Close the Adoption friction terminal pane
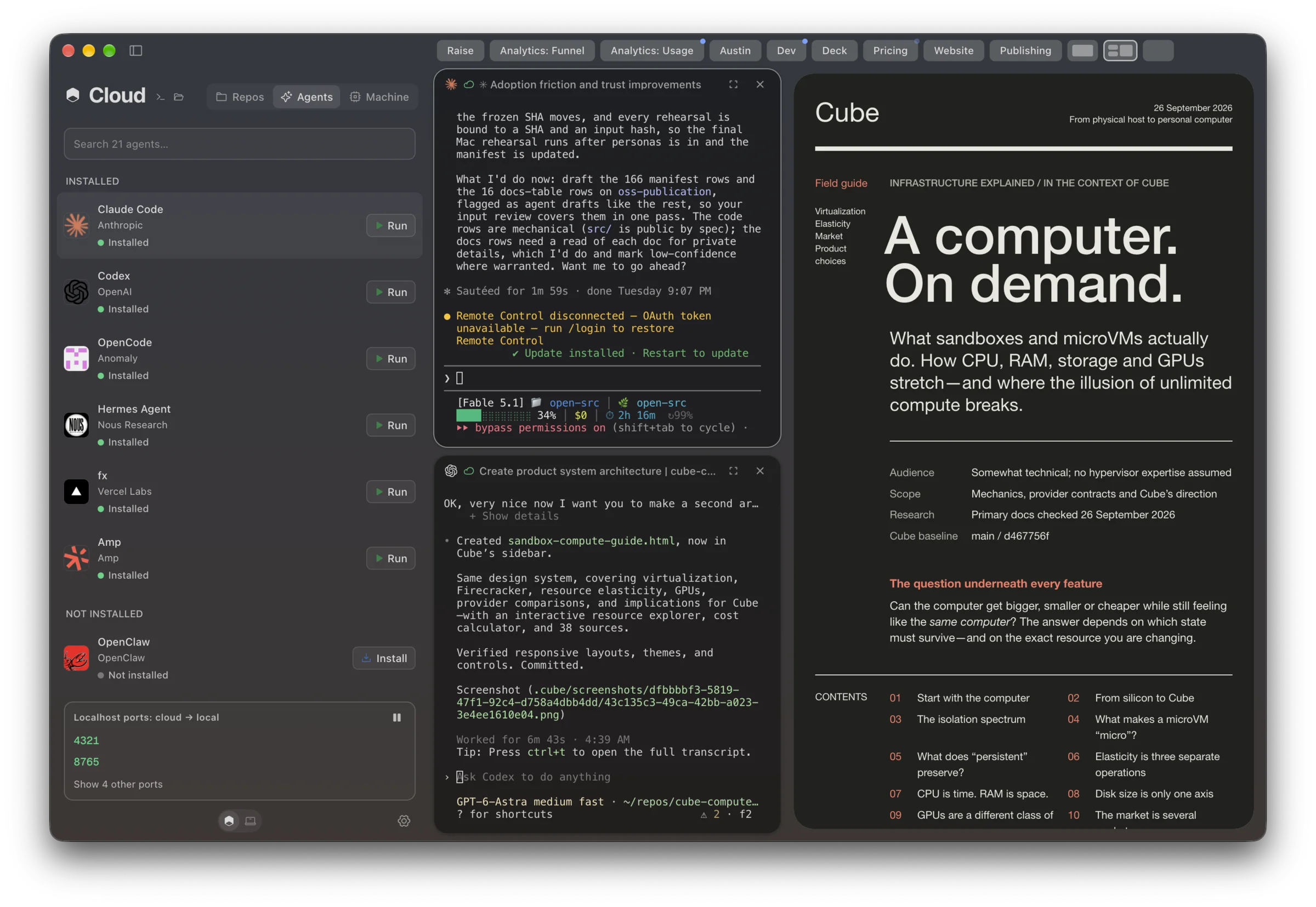The width and height of the screenshot is (1316, 907). [760, 84]
